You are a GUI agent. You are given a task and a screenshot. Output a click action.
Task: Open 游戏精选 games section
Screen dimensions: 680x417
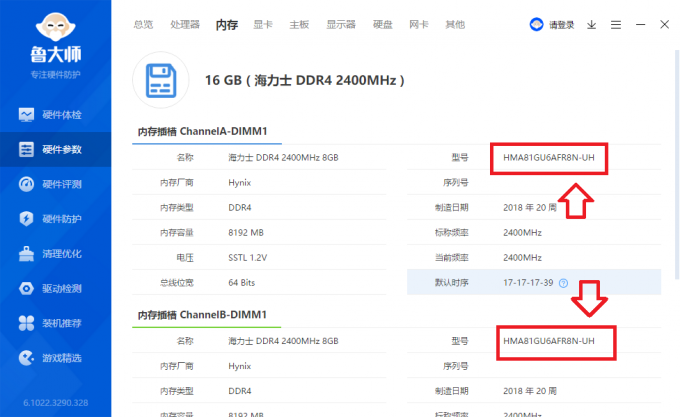pos(56,358)
